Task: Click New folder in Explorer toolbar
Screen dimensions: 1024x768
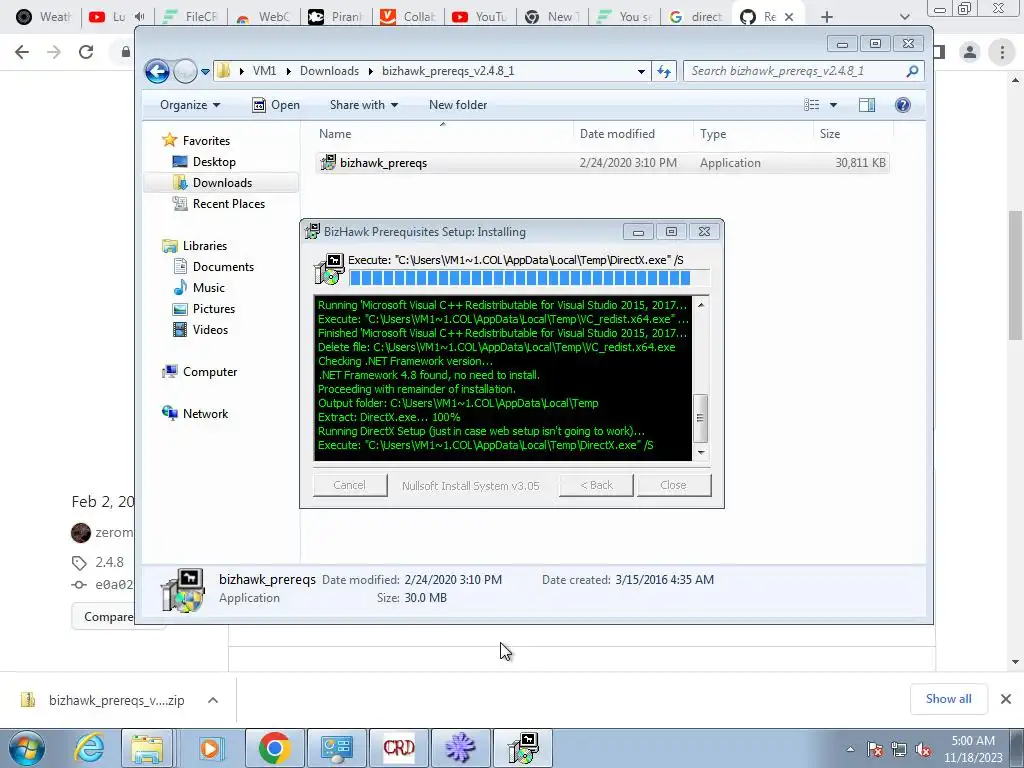Action: [458, 105]
